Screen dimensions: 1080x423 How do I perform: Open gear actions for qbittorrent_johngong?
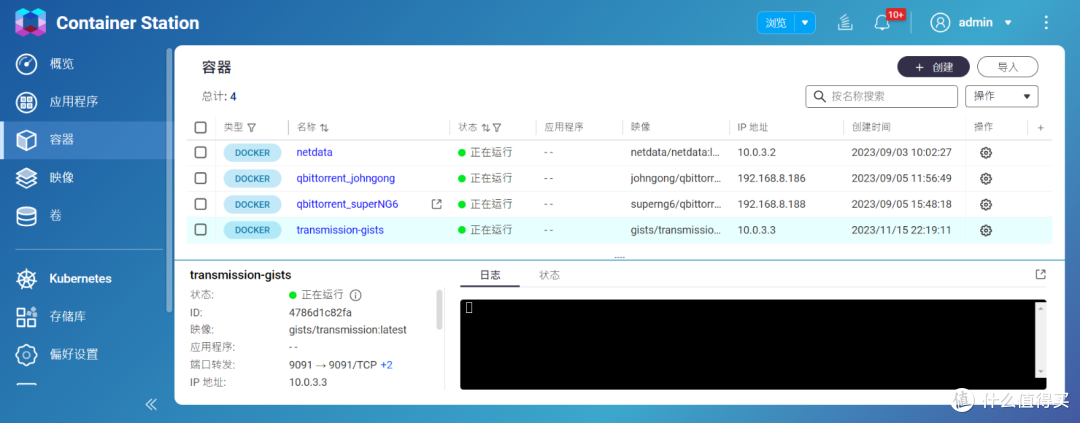tap(986, 178)
